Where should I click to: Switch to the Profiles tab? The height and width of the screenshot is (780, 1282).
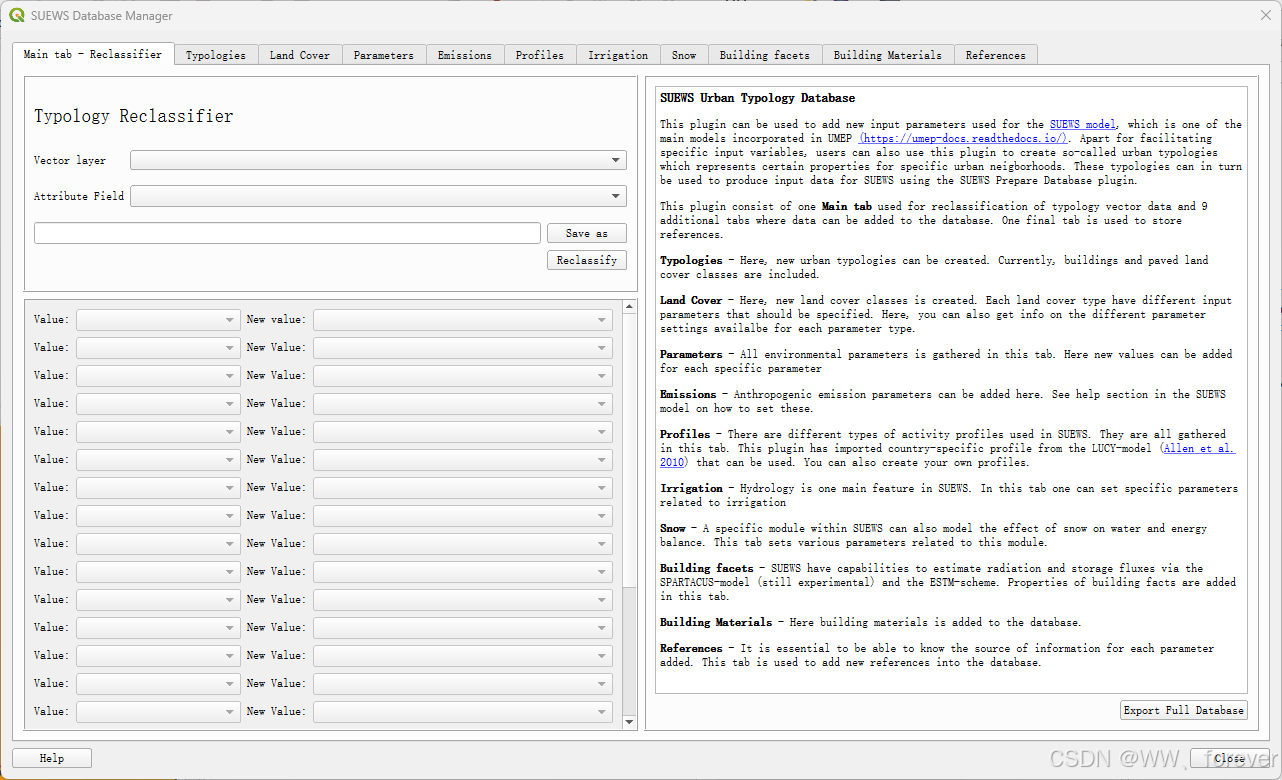coord(540,55)
